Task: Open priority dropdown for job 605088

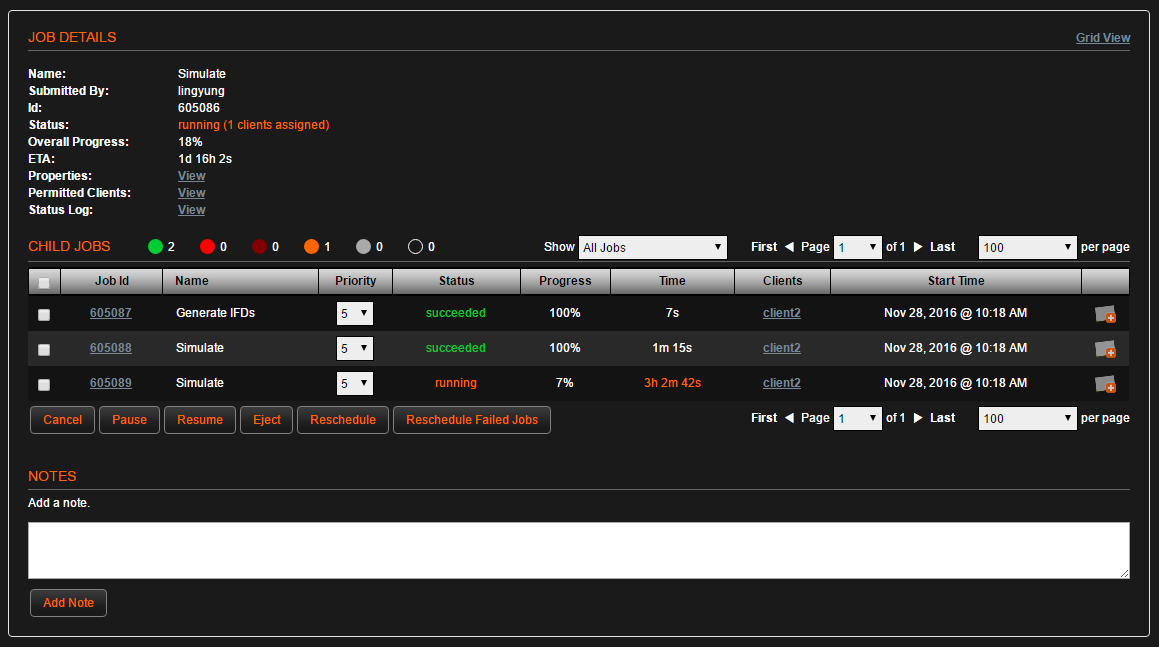Action: click(354, 349)
